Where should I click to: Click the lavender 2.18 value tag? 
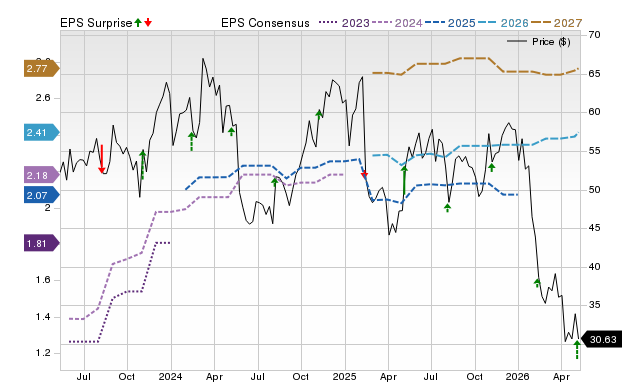click(42, 175)
